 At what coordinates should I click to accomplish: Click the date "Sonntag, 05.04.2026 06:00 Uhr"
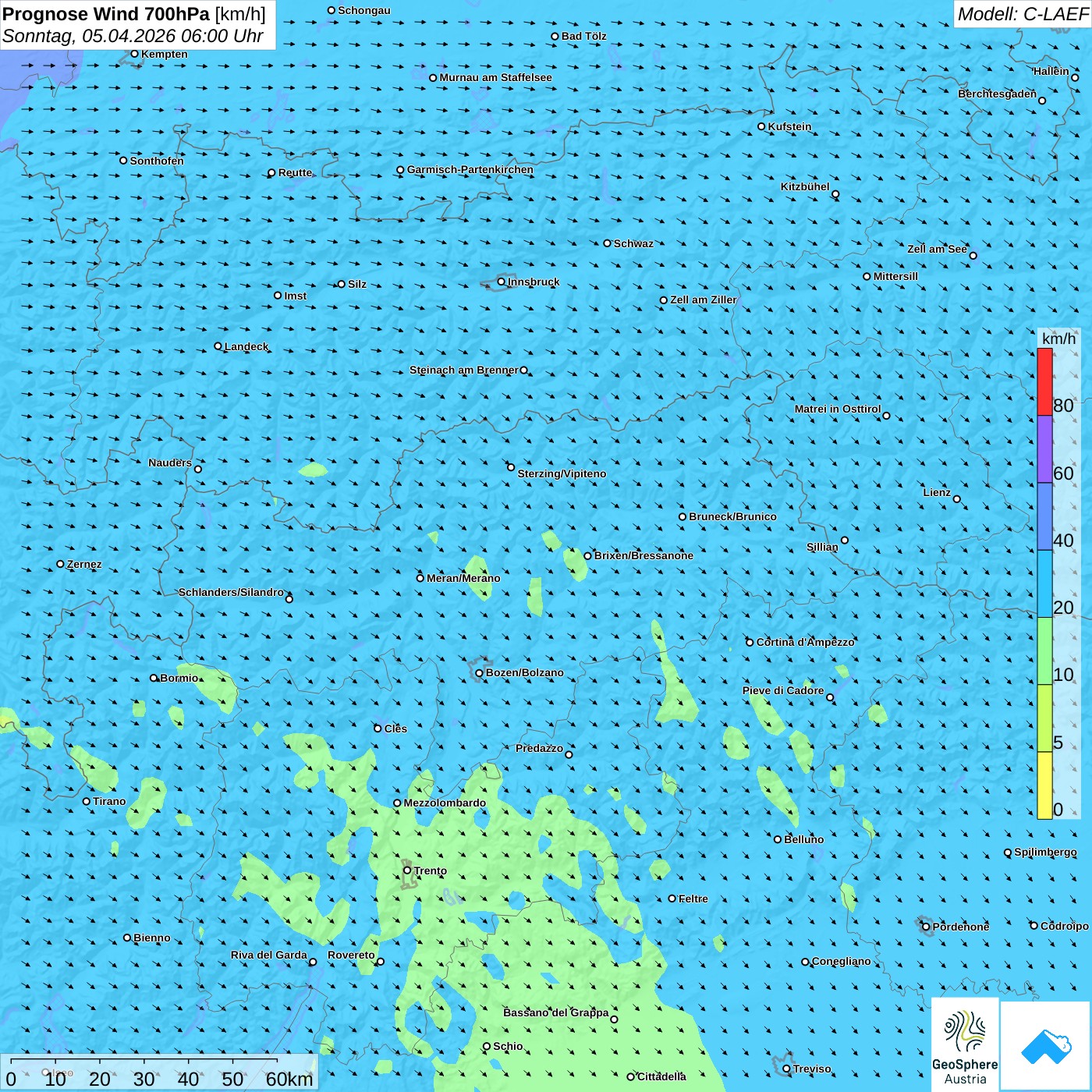(133, 36)
